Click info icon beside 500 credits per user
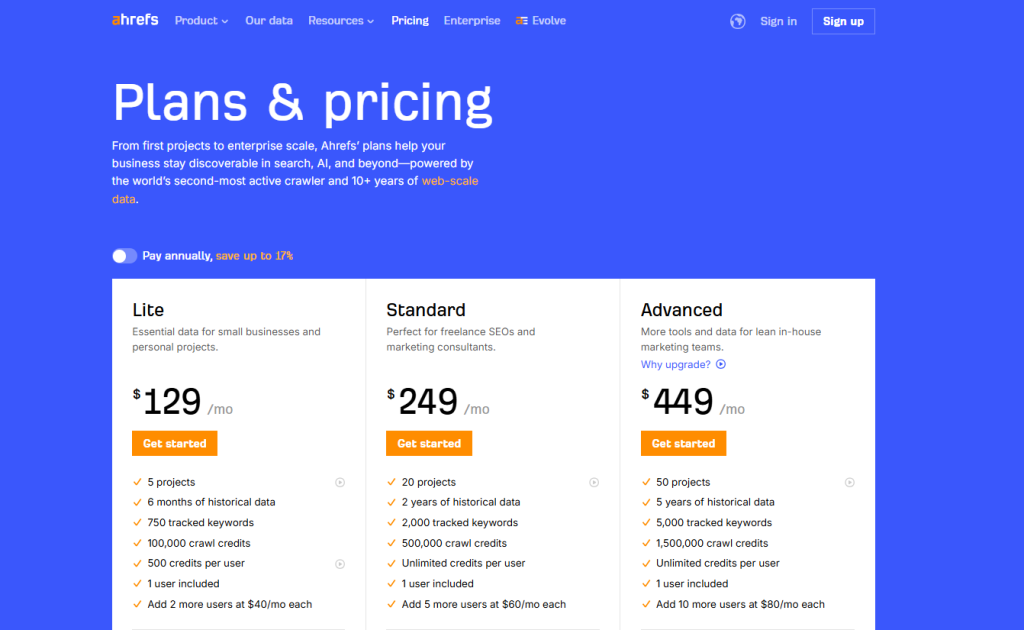This screenshot has height=630, width=1024. click(x=340, y=564)
